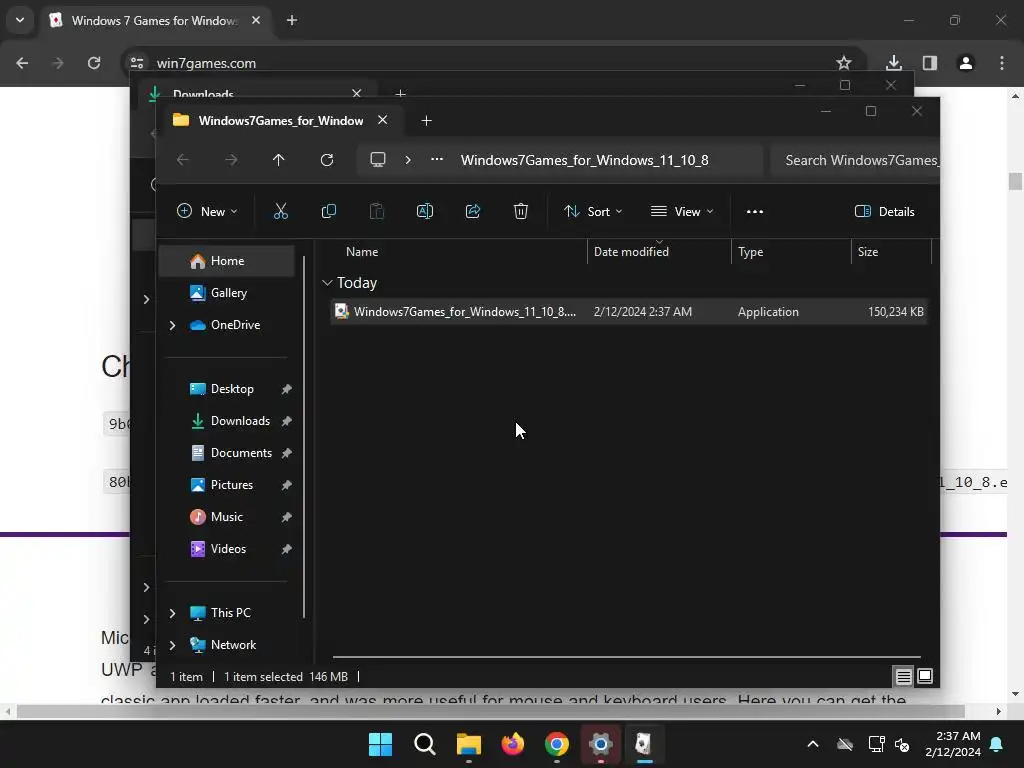
Task: Click the Delete trash can icon
Action: point(520,211)
